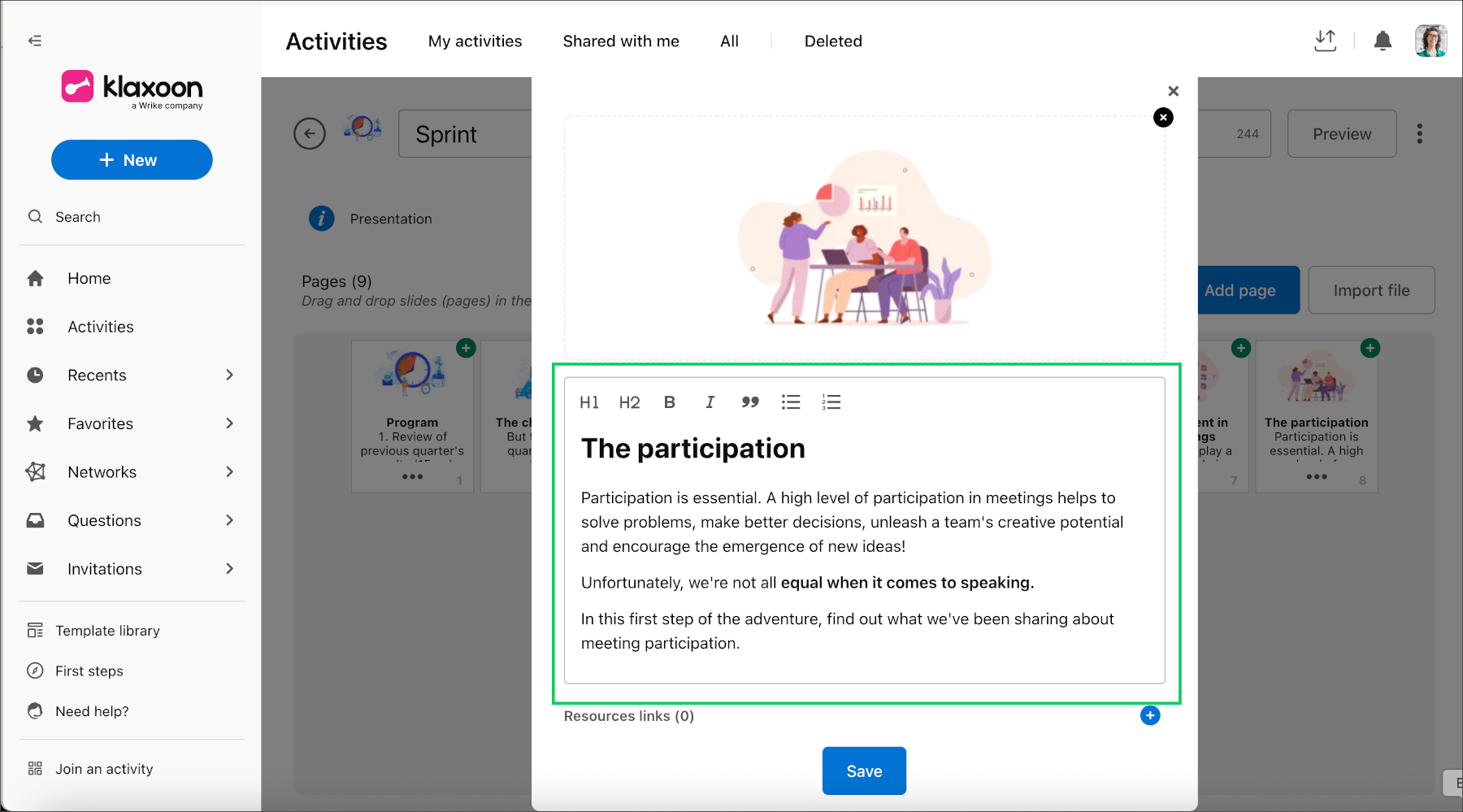Toggle bold formatting
This screenshot has width=1463, height=812.
click(670, 402)
